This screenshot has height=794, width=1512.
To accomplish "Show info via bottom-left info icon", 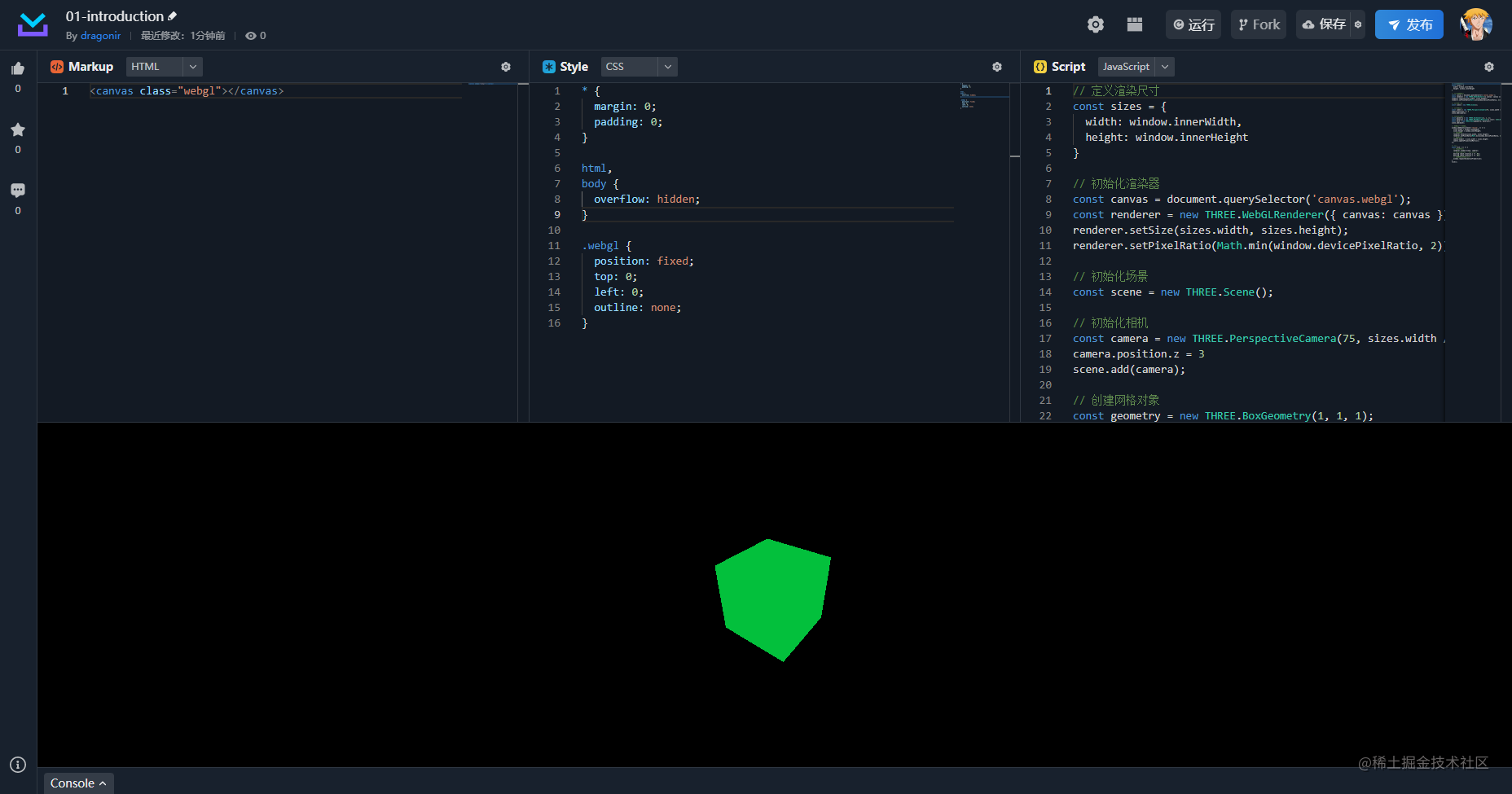I will [18, 765].
